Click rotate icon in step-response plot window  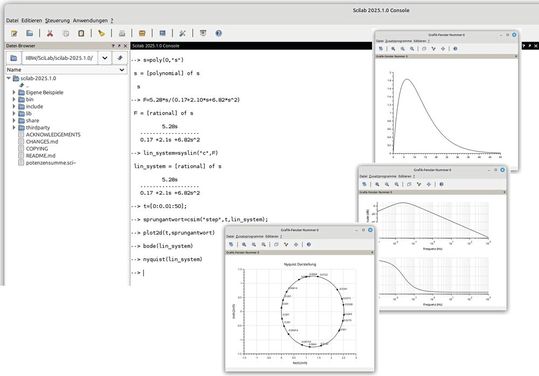(381, 49)
